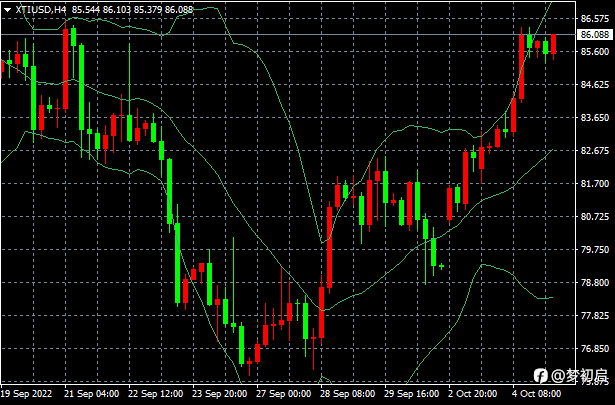
Task: Click the 83.650 price axis label
Action: coord(595,117)
